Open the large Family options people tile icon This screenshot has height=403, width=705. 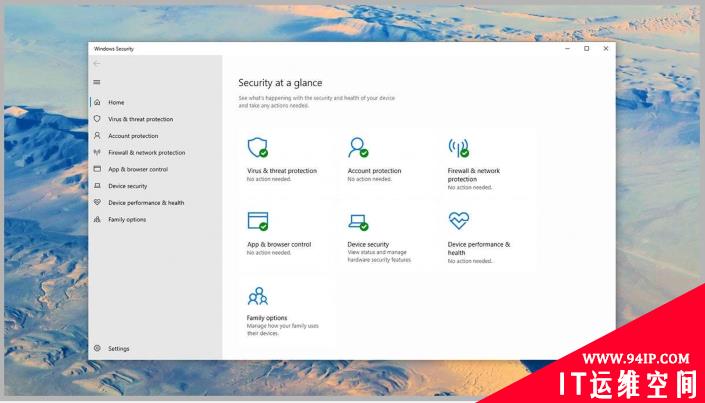point(258,296)
